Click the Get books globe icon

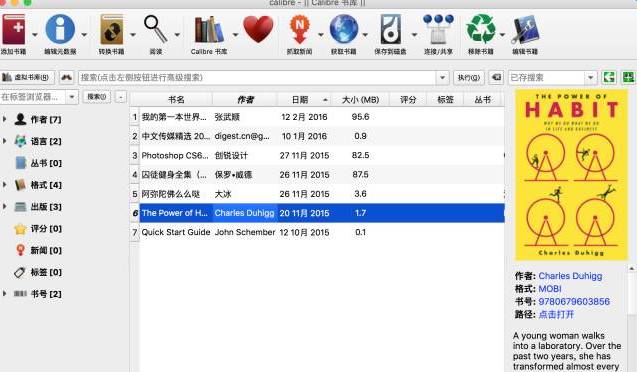point(344,29)
